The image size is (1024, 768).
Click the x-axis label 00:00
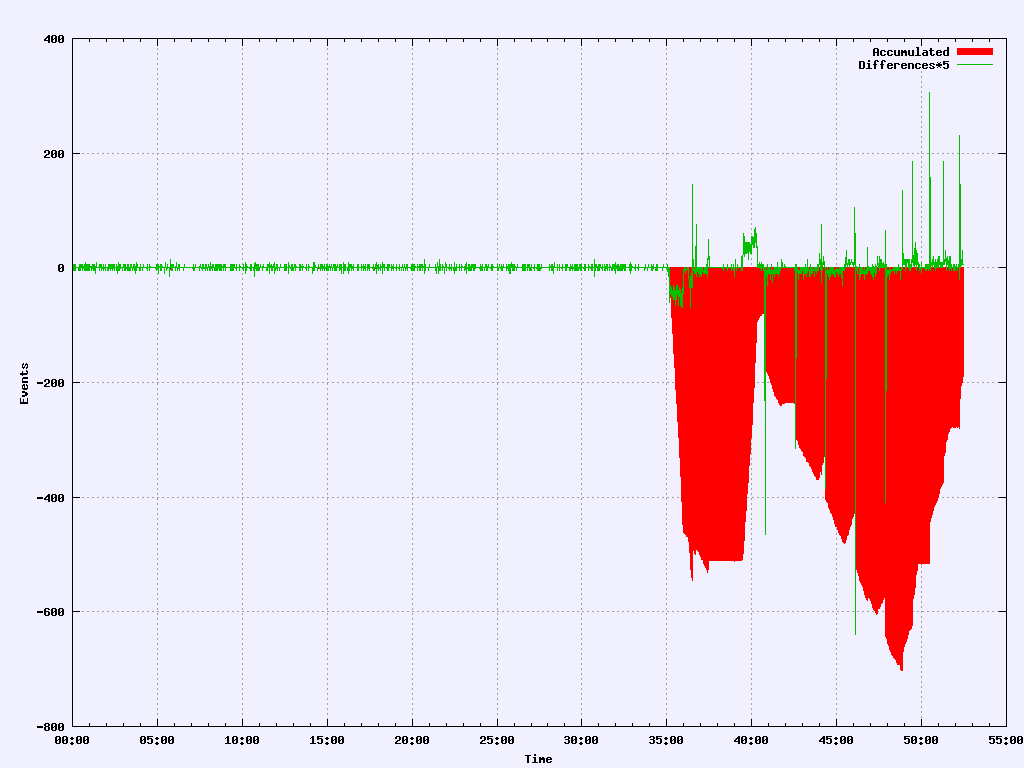72,741
